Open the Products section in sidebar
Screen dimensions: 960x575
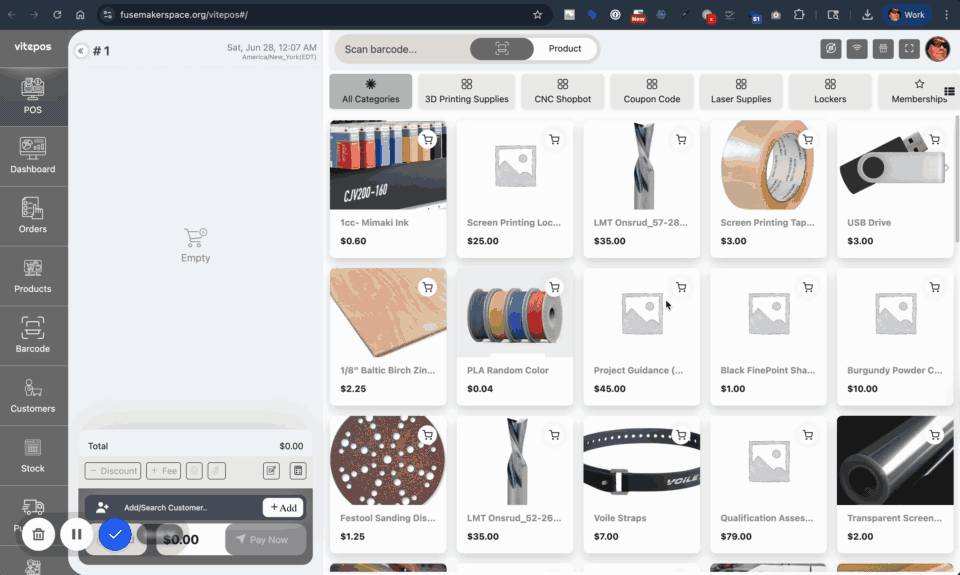[33, 276]
